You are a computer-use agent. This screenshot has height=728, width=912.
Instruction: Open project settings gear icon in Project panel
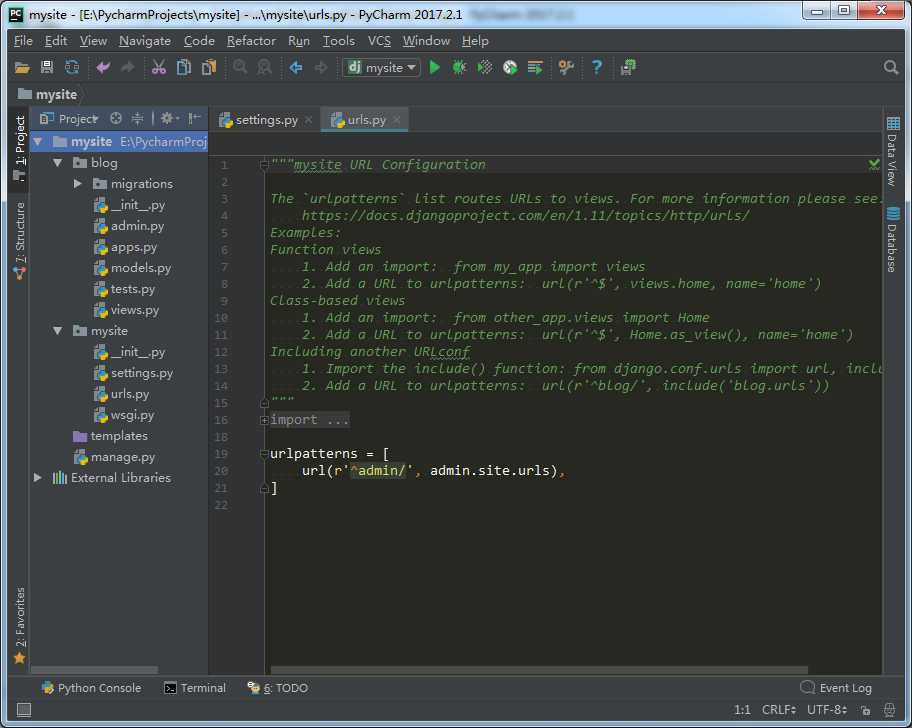[x=167, y=118]
